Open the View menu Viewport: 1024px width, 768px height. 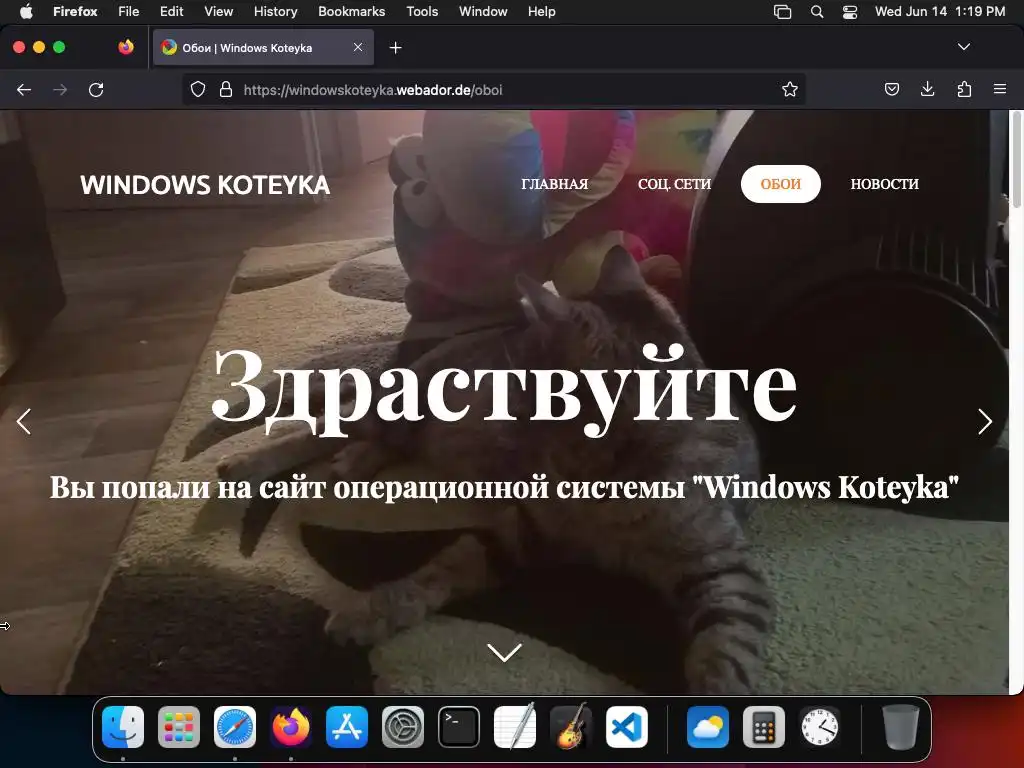[218, 11]
